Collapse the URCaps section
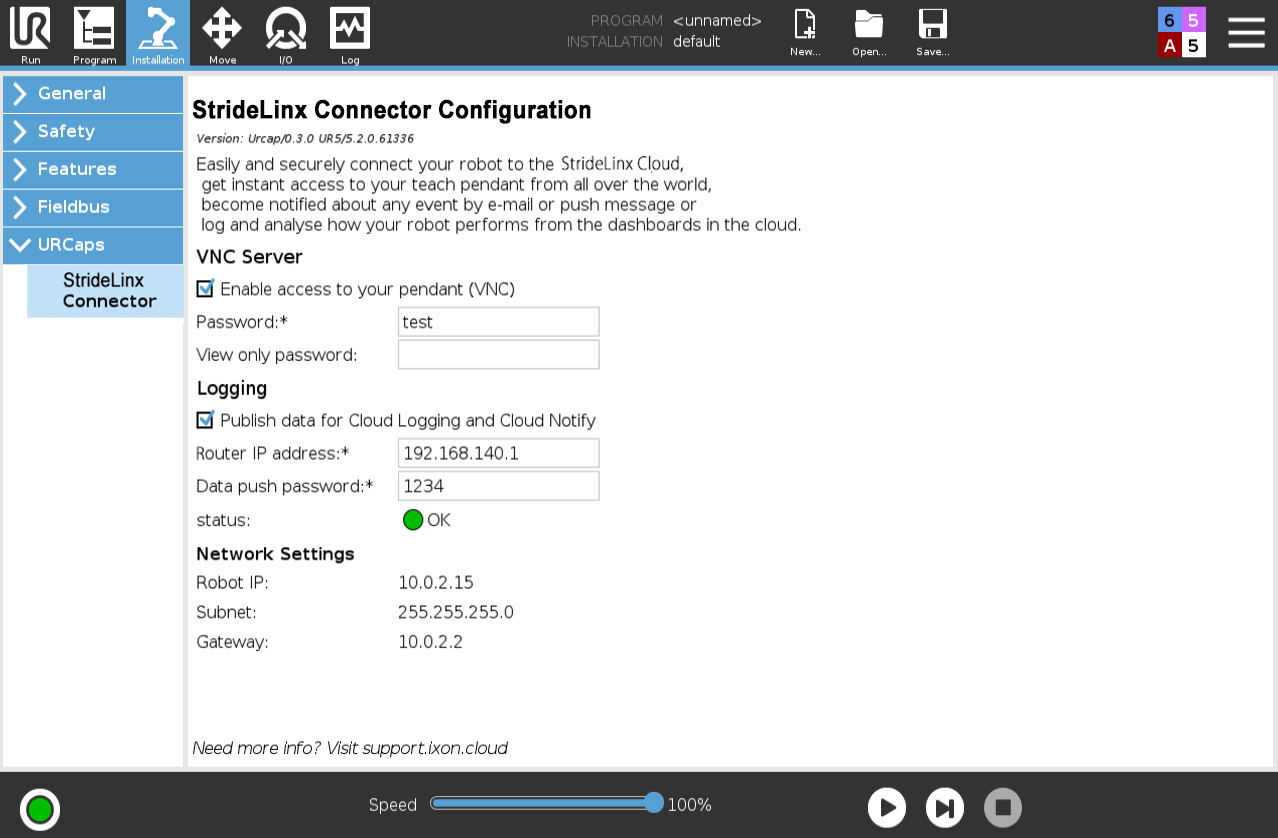The height and width of the screenshot is (838, 1278). pyautogui.click(x=93, y=246)
